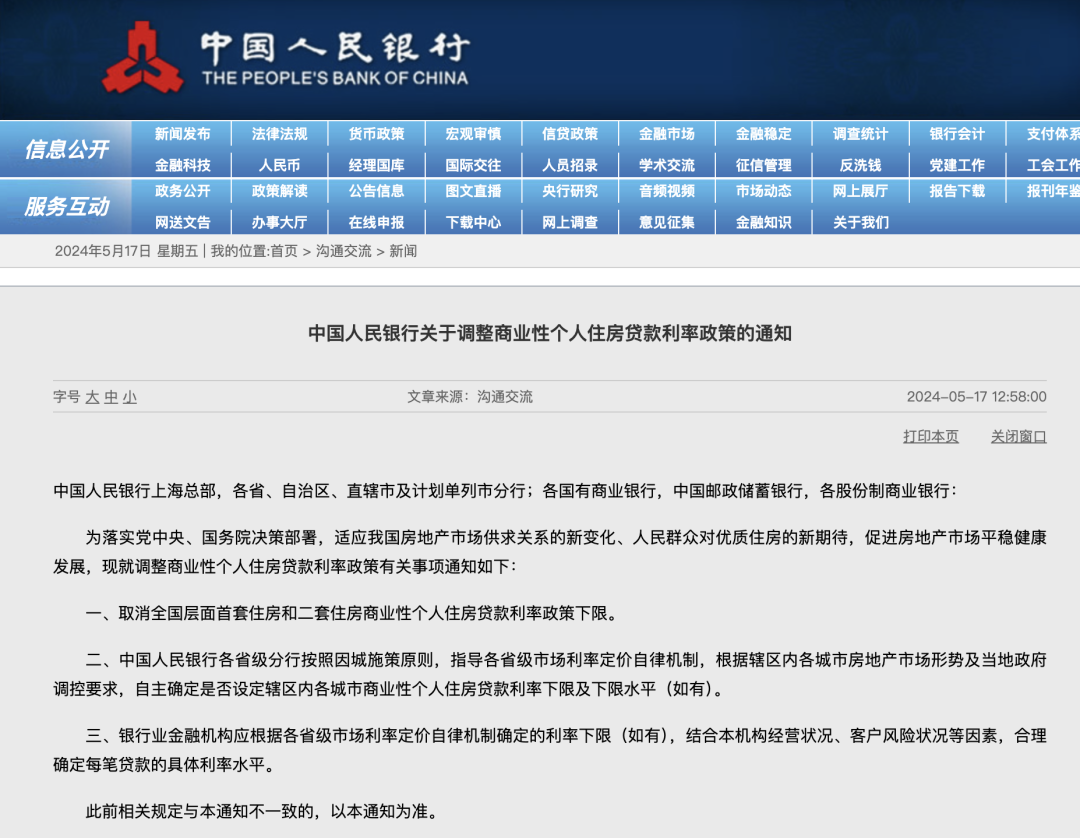The image size is (1080, 838).
Task: Open the 图文直播 page
Action: click(x=473, y=192)
